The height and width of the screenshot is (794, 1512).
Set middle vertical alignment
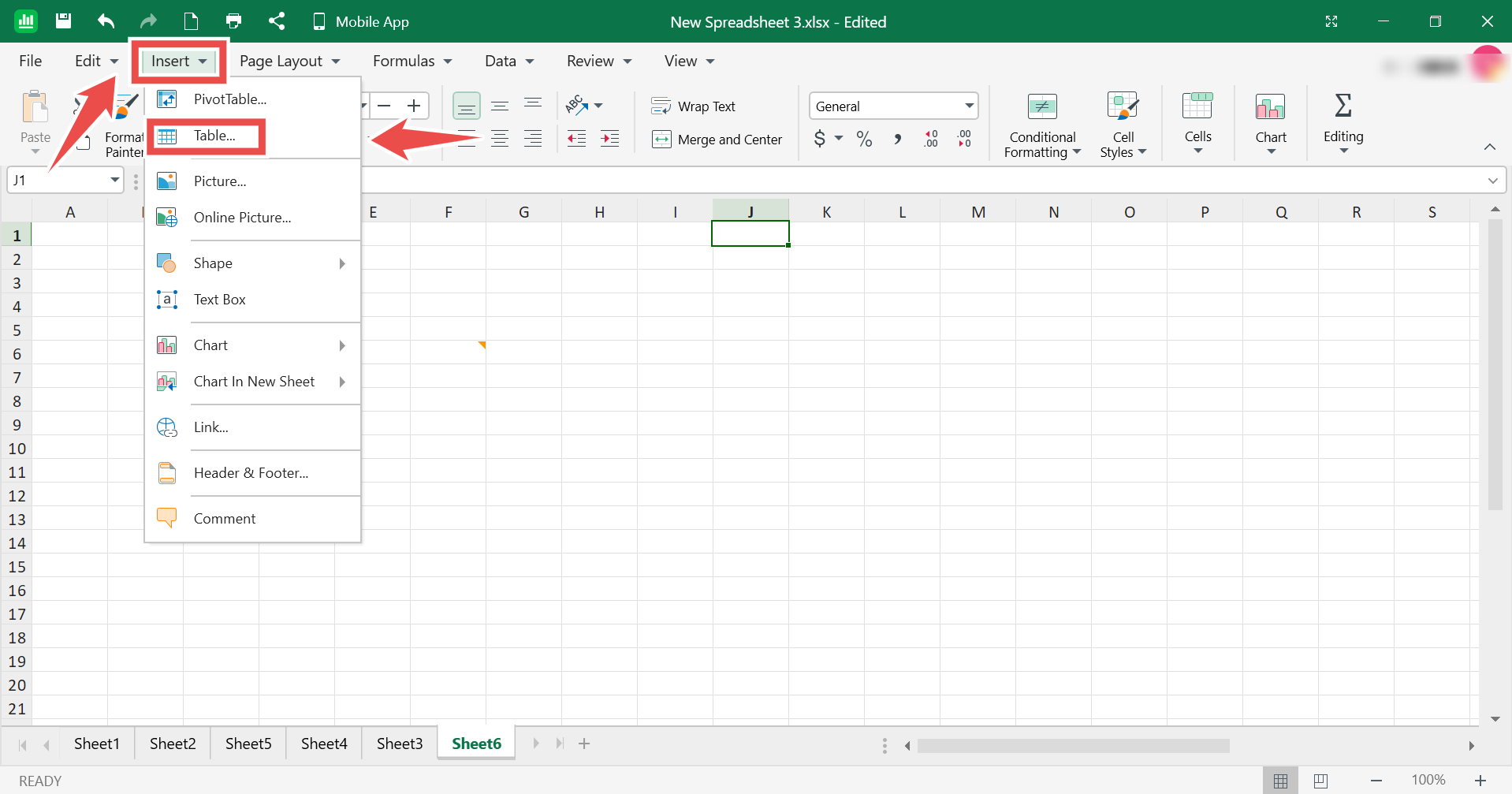click(500, 106)
